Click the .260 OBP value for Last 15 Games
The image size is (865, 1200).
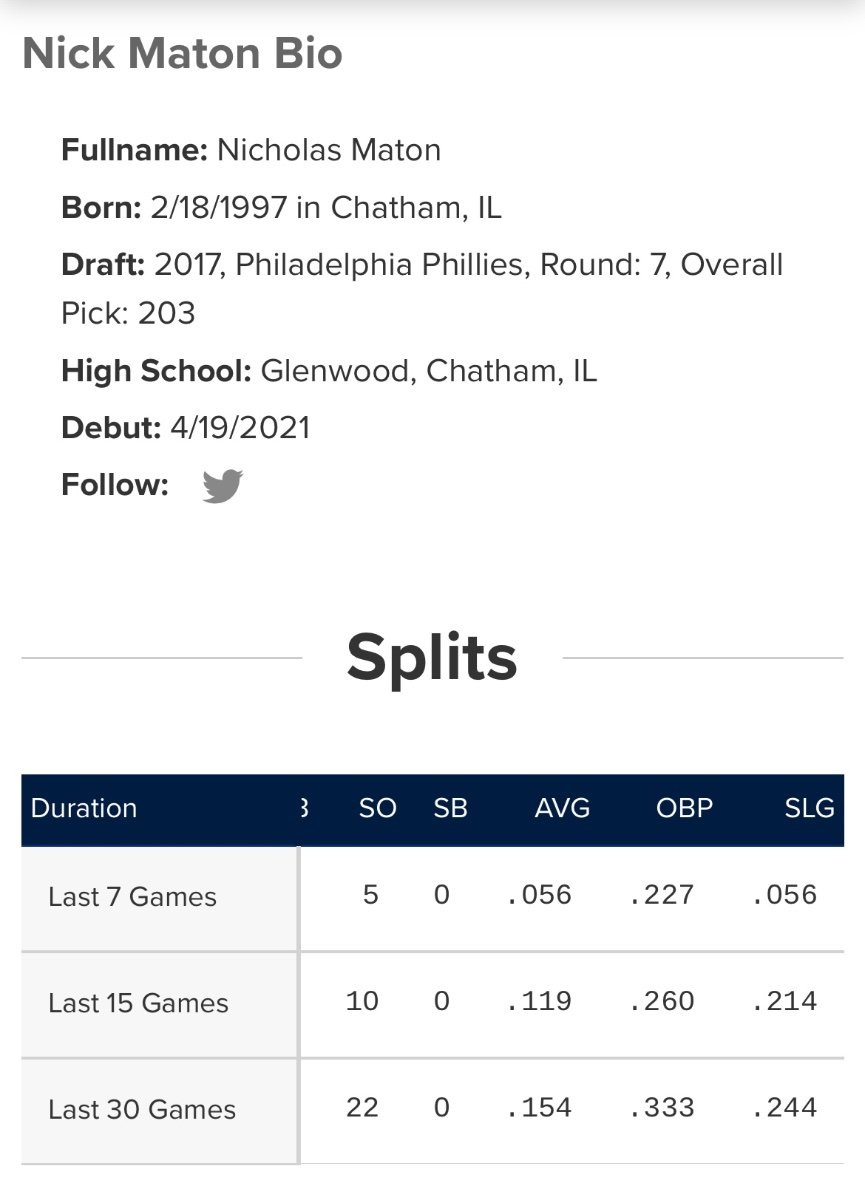click(x=662, y=1001)
